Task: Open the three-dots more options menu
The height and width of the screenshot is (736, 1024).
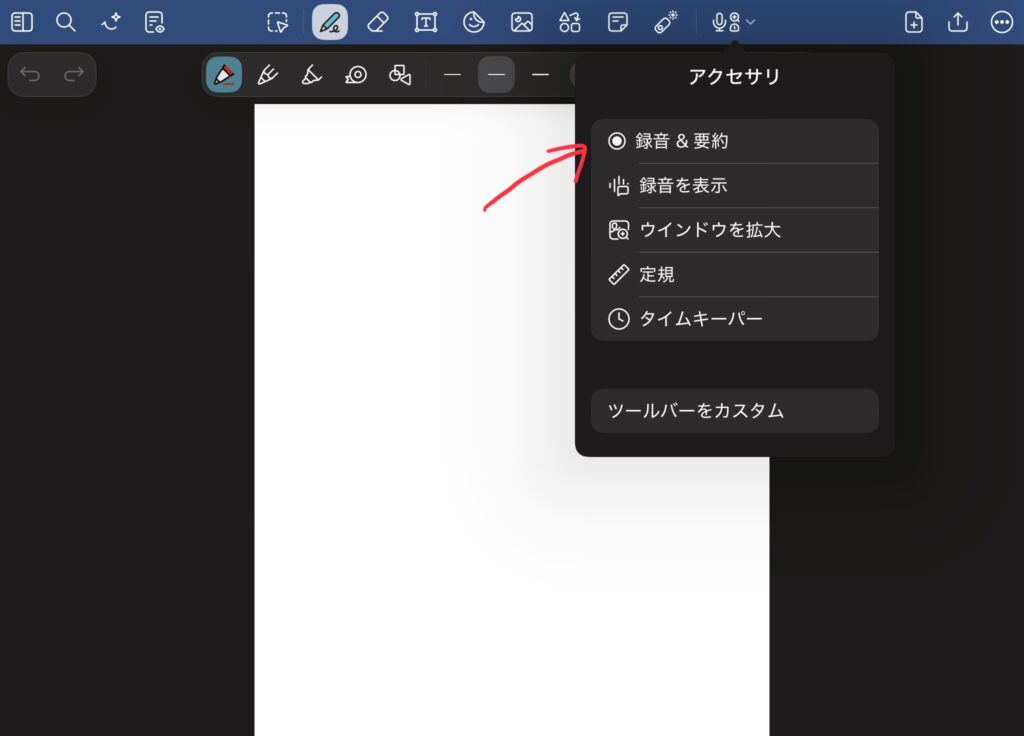Action: [1001, 22]
